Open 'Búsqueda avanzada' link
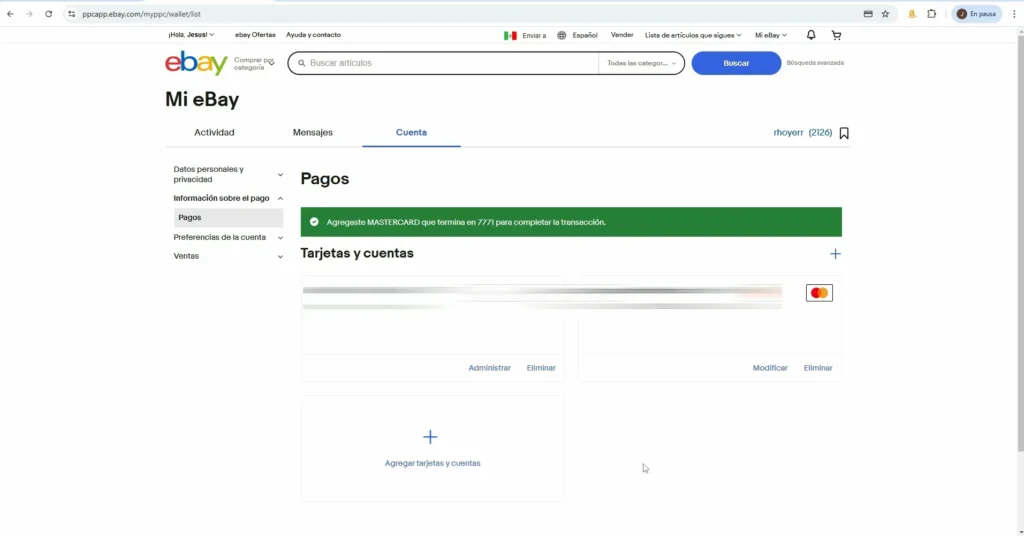 [815, 63]
